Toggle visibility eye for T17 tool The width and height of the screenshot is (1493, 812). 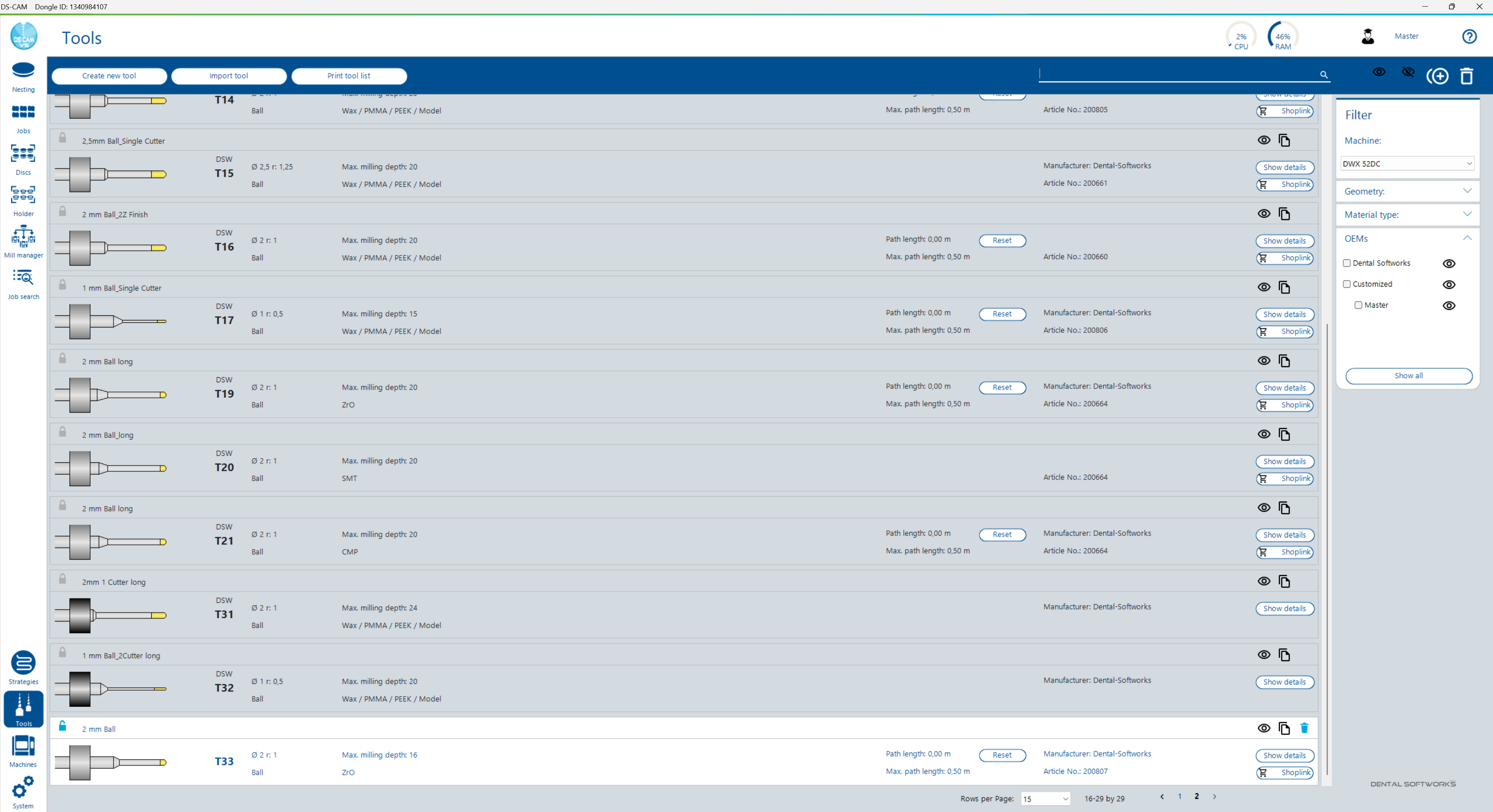[1264, 287]
